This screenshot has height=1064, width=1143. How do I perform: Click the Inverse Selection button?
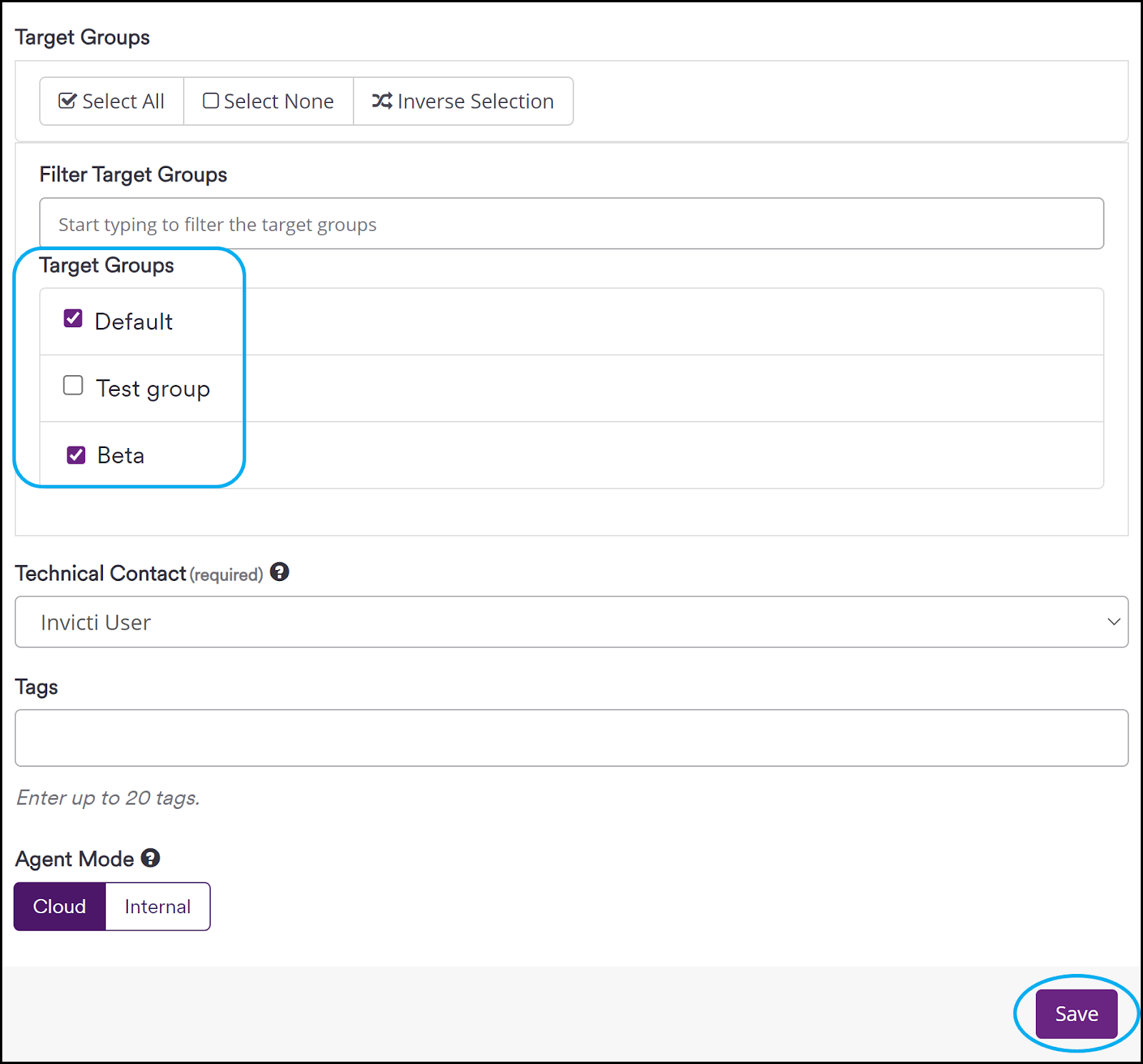tap(462, 101)
